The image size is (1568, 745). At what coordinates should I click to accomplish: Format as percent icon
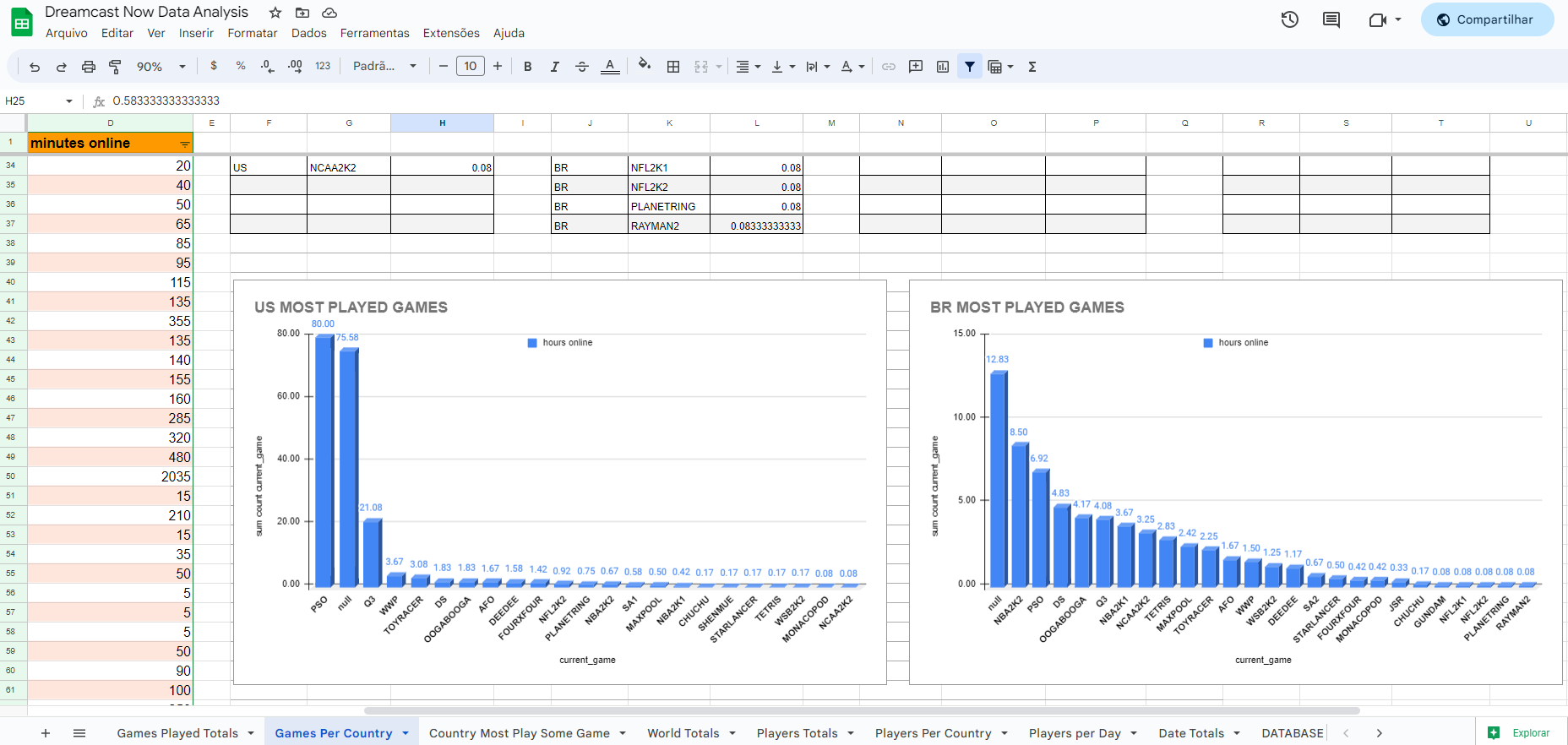(x=241, y=66)
